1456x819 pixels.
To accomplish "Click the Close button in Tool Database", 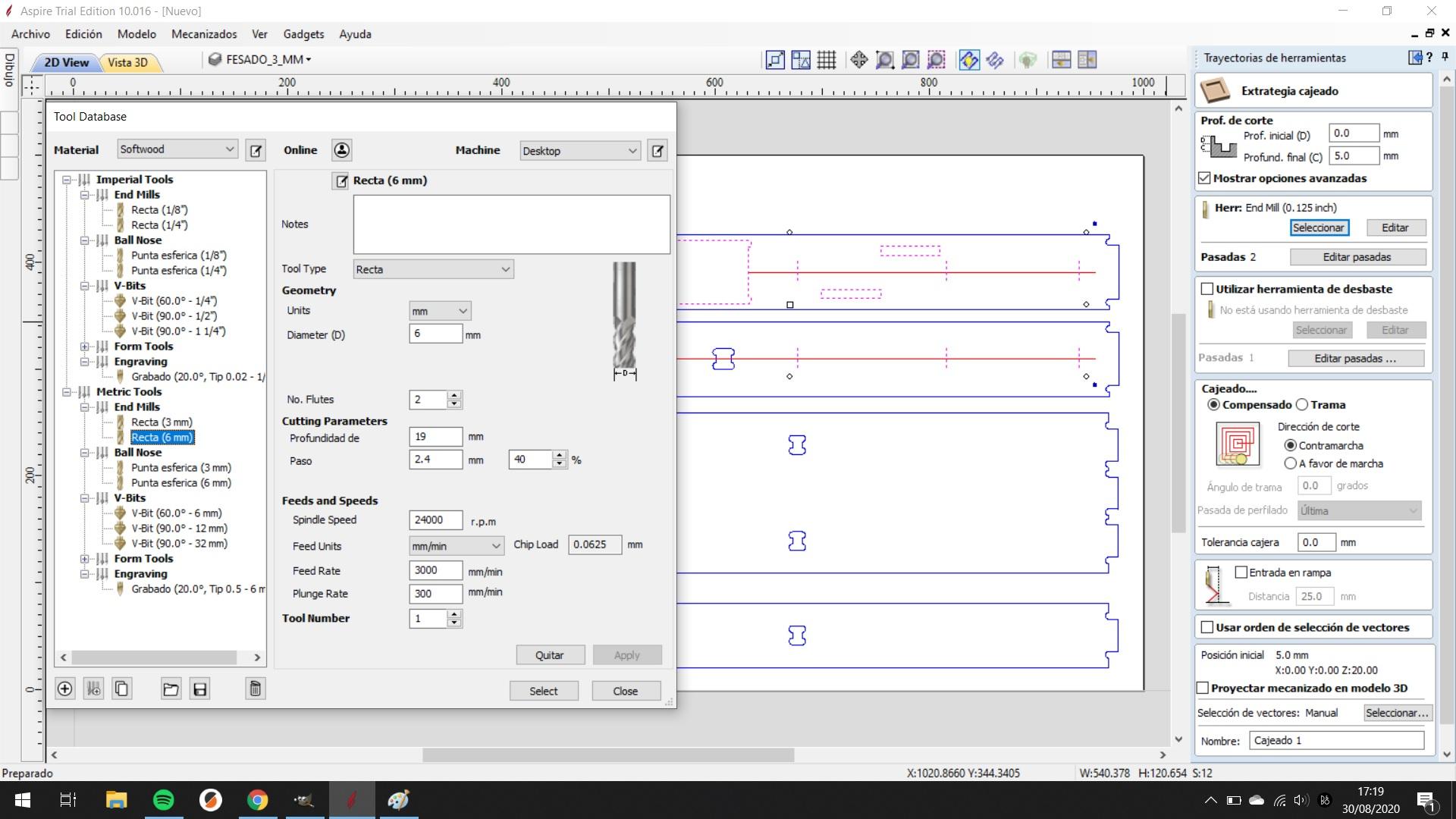I will [x=626, y=691].
